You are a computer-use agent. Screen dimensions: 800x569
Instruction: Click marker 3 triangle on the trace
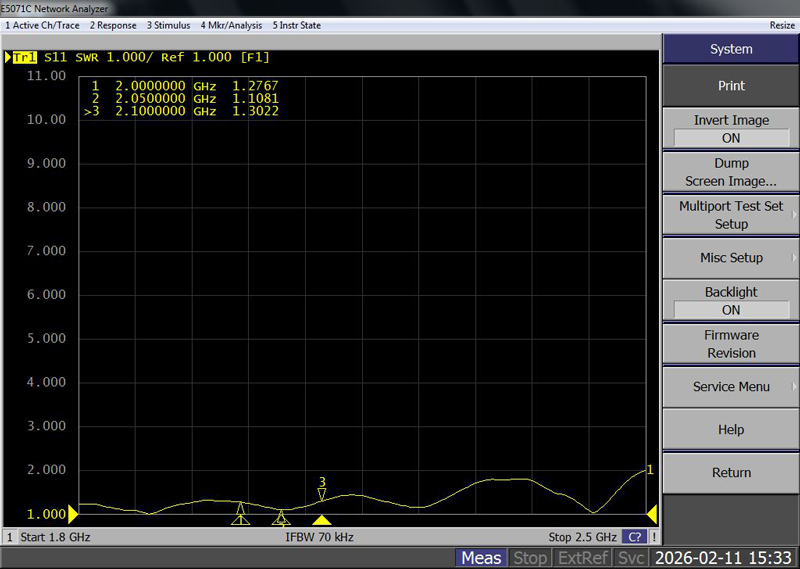coord(322,494)
